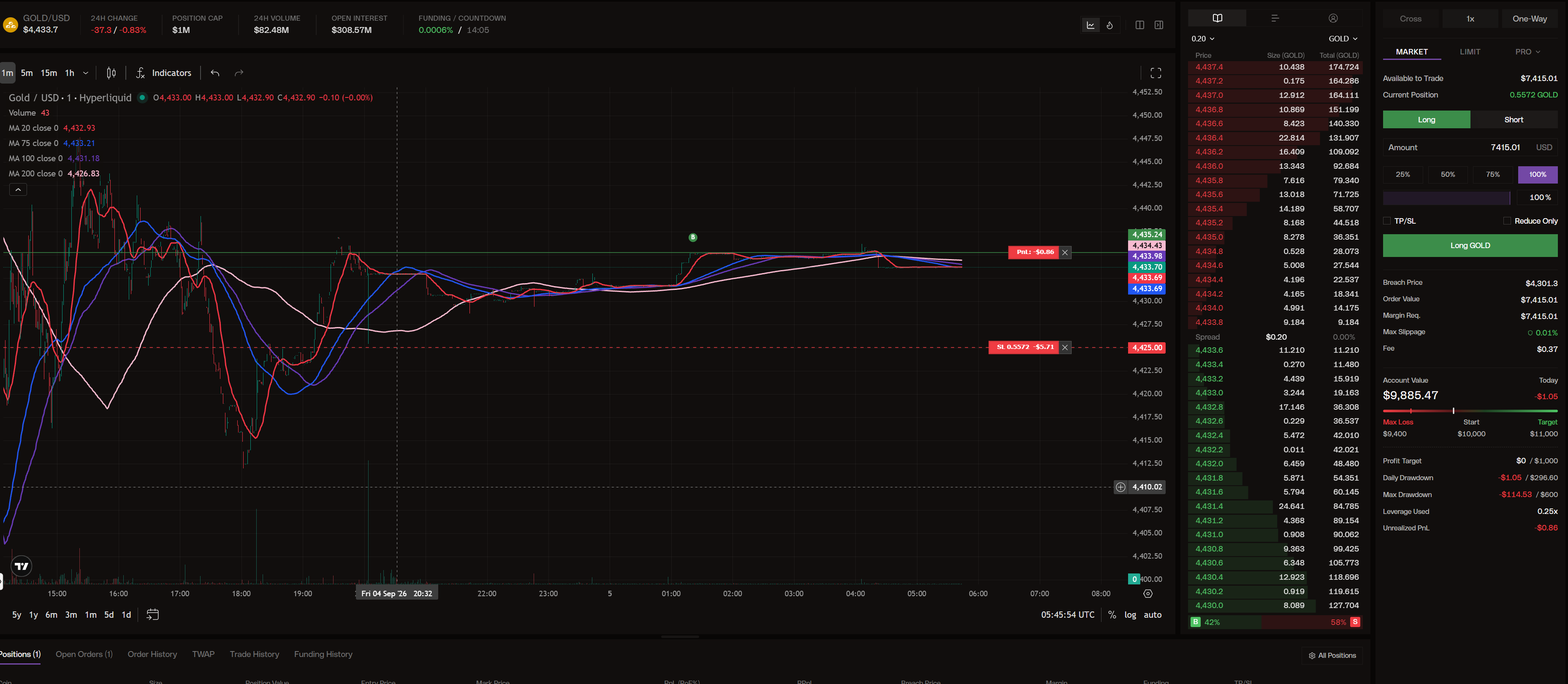Viewport: 1568px width, 684px height.
Task: Toggle percent scale on chart
Action: pos(1112,615)
